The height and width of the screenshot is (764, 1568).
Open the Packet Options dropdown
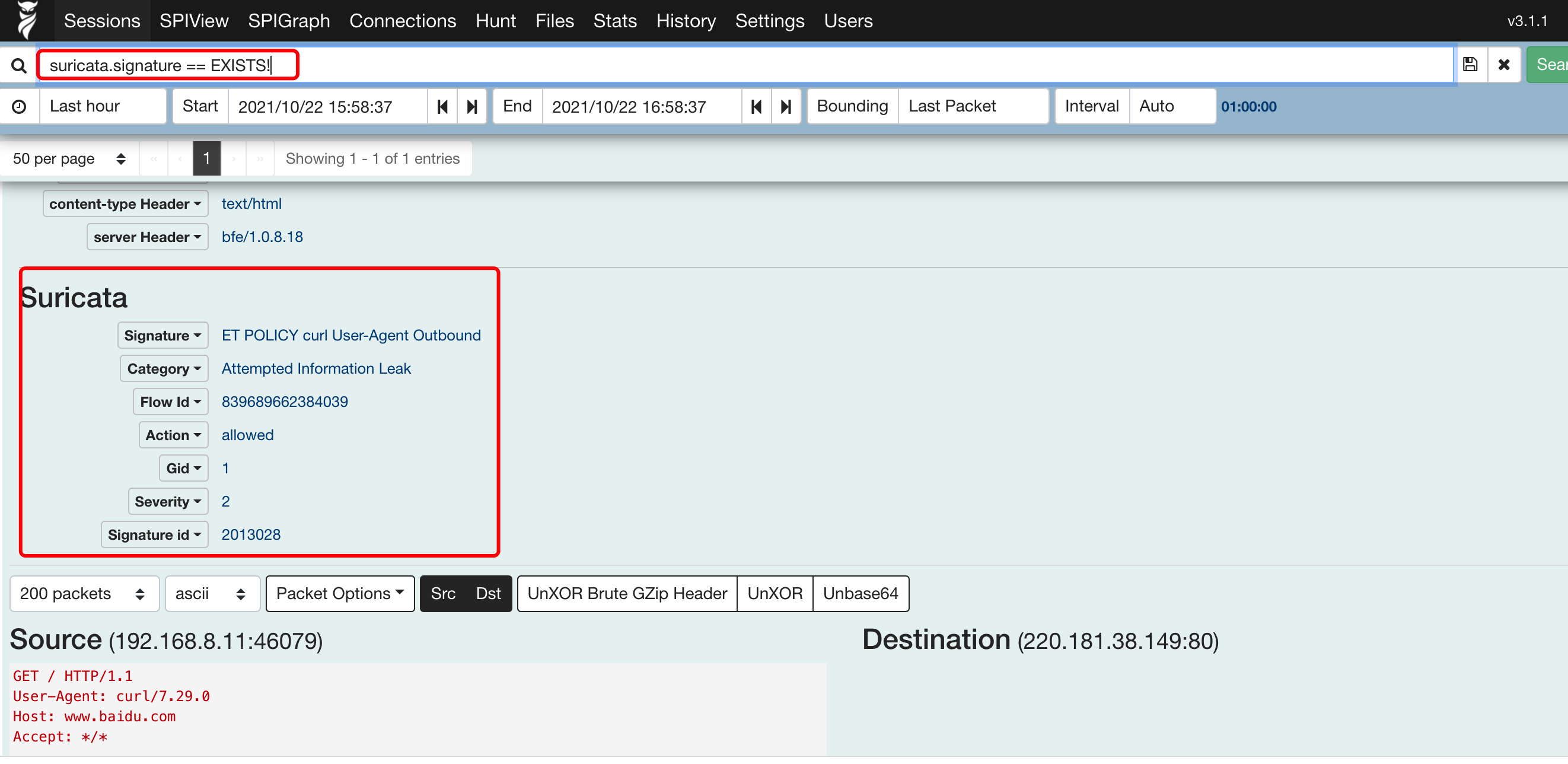340,594
